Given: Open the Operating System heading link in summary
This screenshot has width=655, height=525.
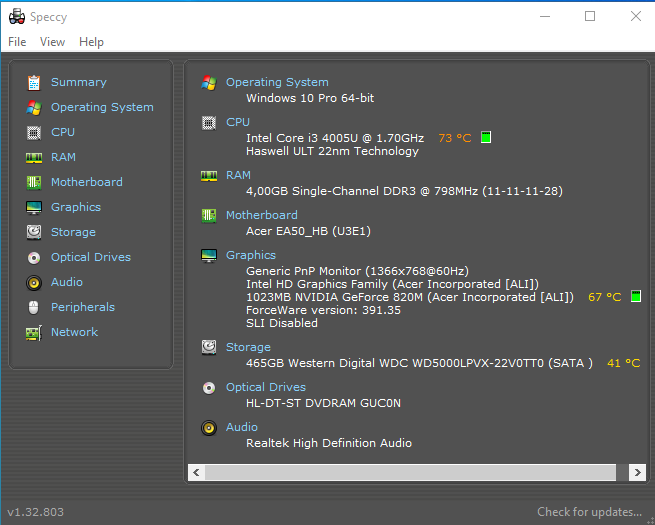Looking at the screenshot, I should [277, 82].
